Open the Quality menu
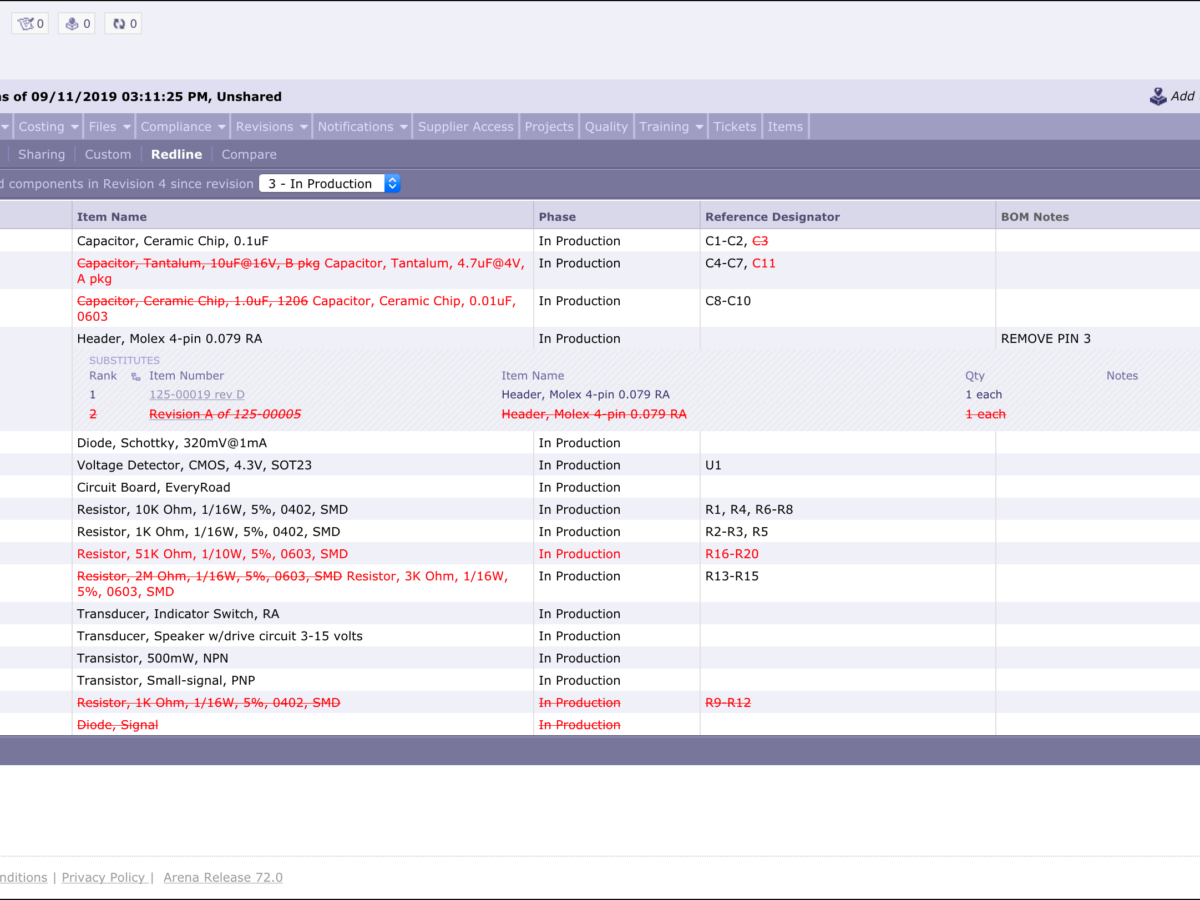The height and width of the screenshot is (900, 1200). pos(606,126)
